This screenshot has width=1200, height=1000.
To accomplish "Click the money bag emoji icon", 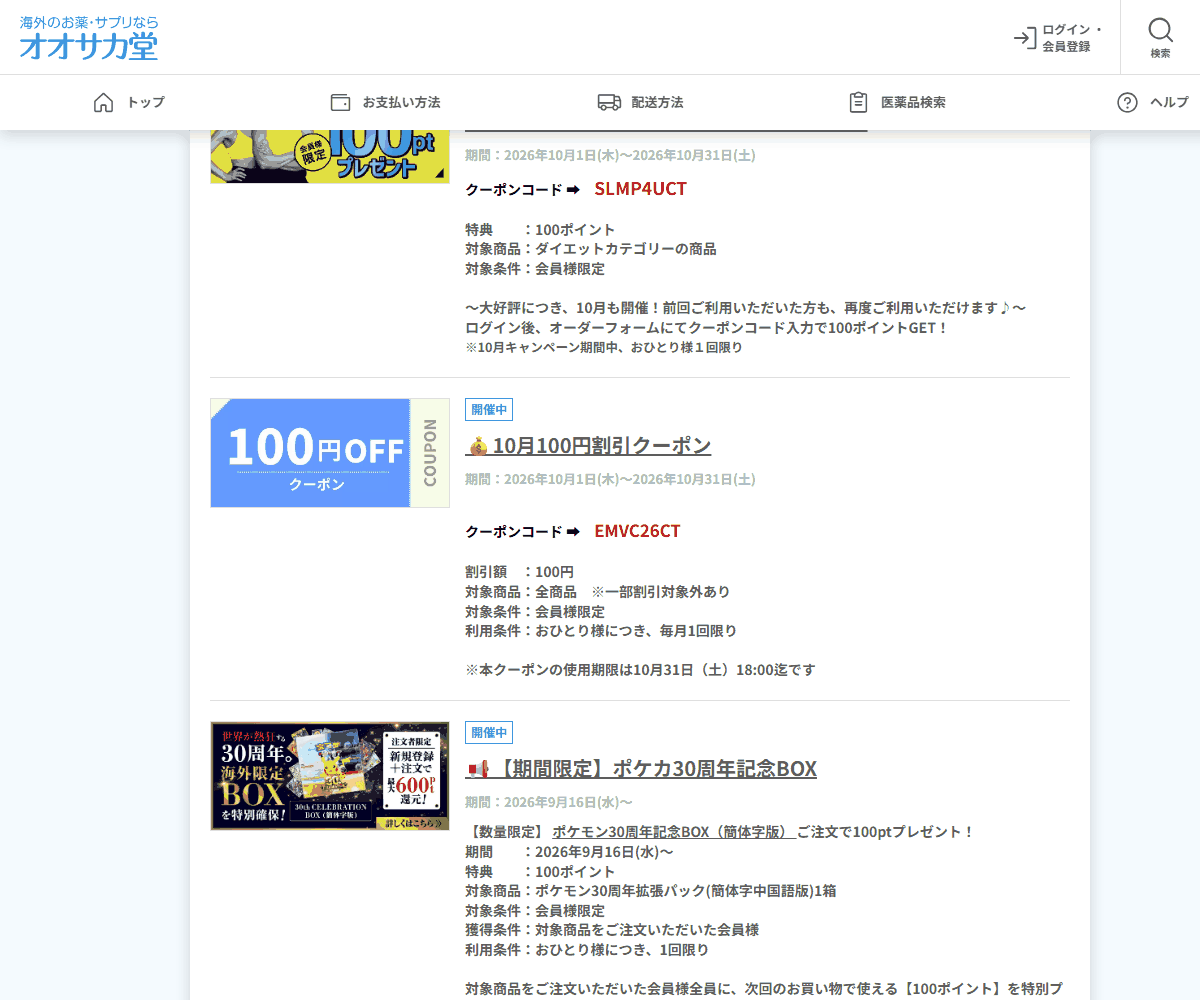I will [477, 446].
